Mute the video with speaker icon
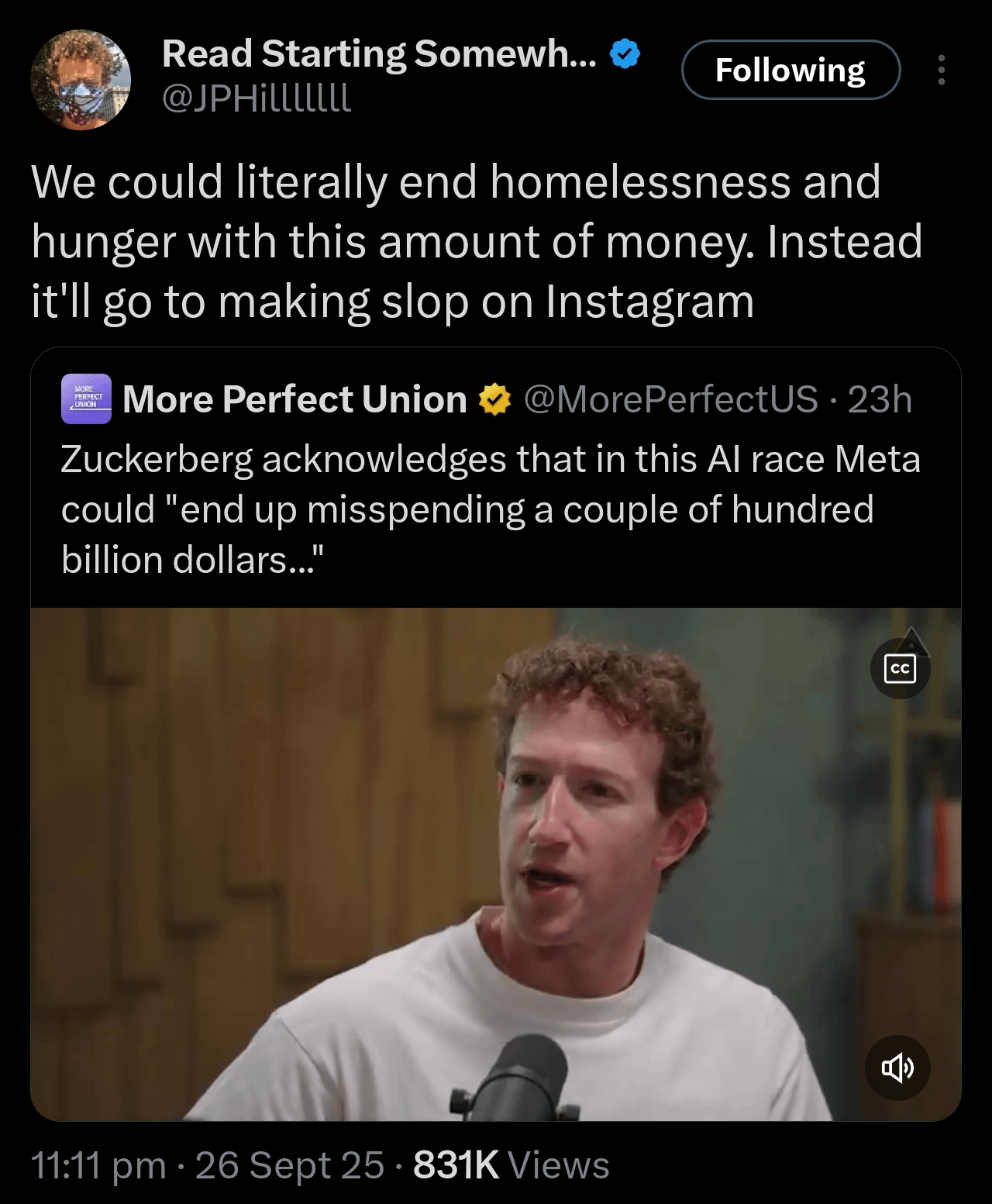992x1204 pixels. point(897,1068)
